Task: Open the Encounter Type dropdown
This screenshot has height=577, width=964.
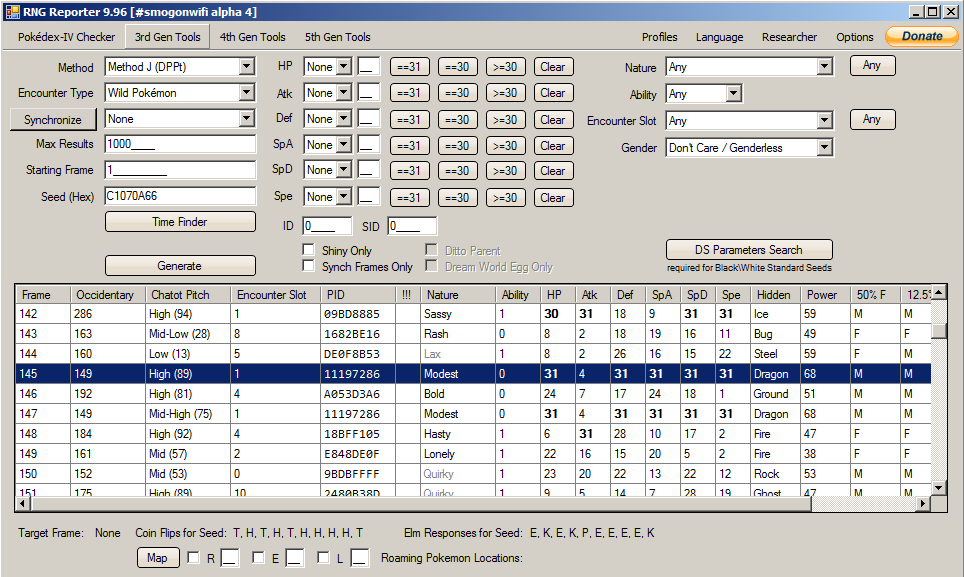Action: (x=247, y=93)
